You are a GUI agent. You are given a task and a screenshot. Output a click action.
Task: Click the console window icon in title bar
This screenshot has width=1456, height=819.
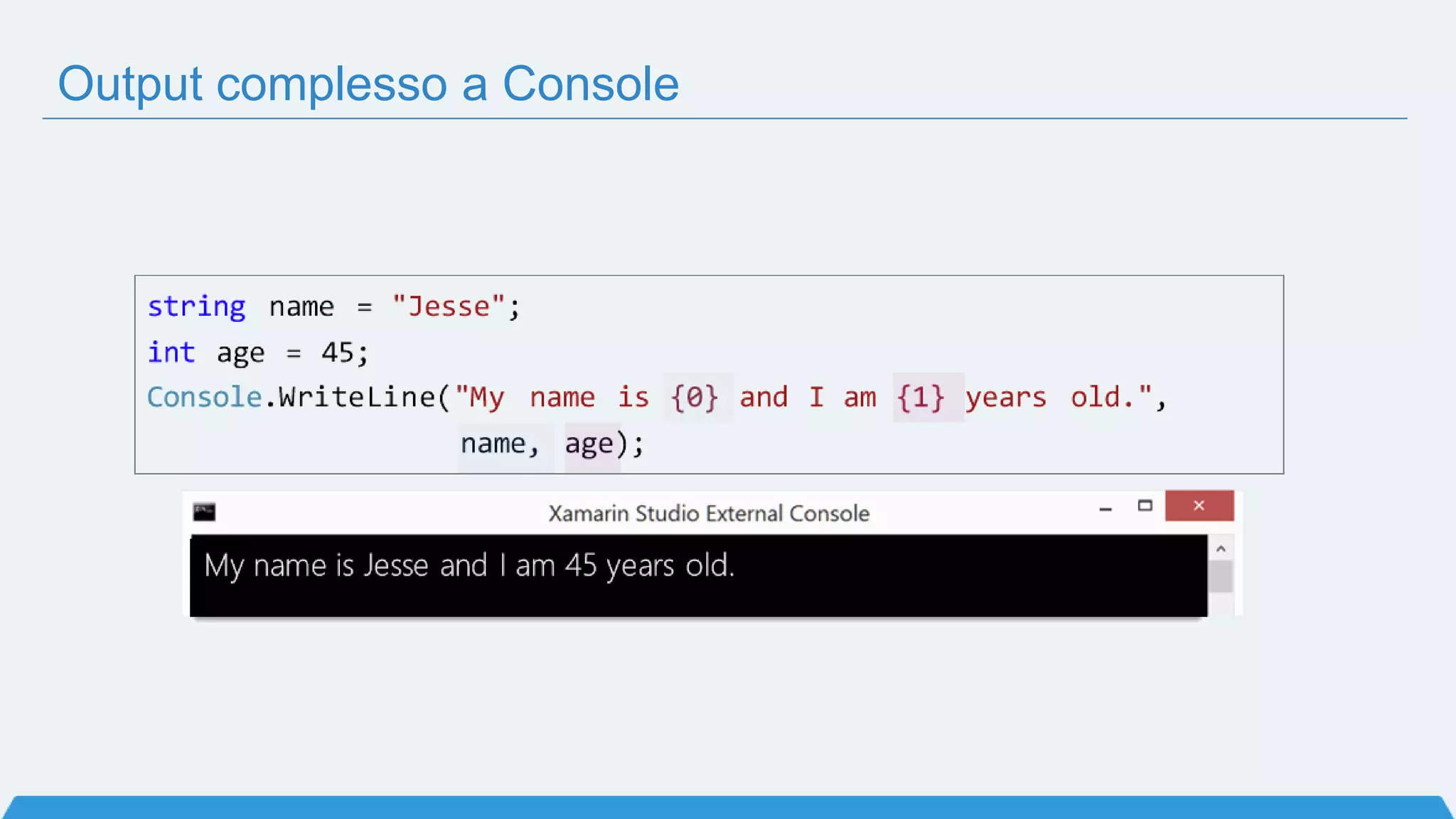pyautogui.click(x=204, y=512)
